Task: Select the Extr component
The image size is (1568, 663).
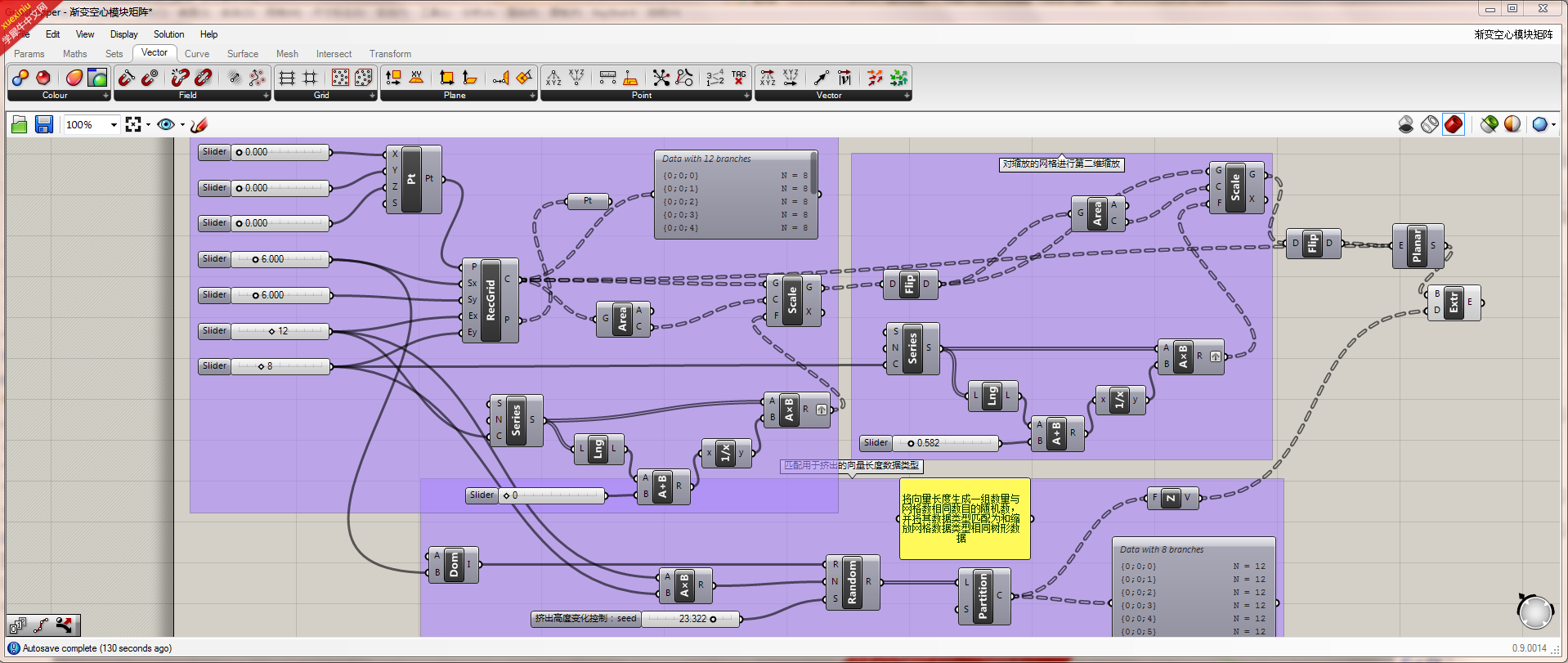Action: click(x=1453, y=302)
